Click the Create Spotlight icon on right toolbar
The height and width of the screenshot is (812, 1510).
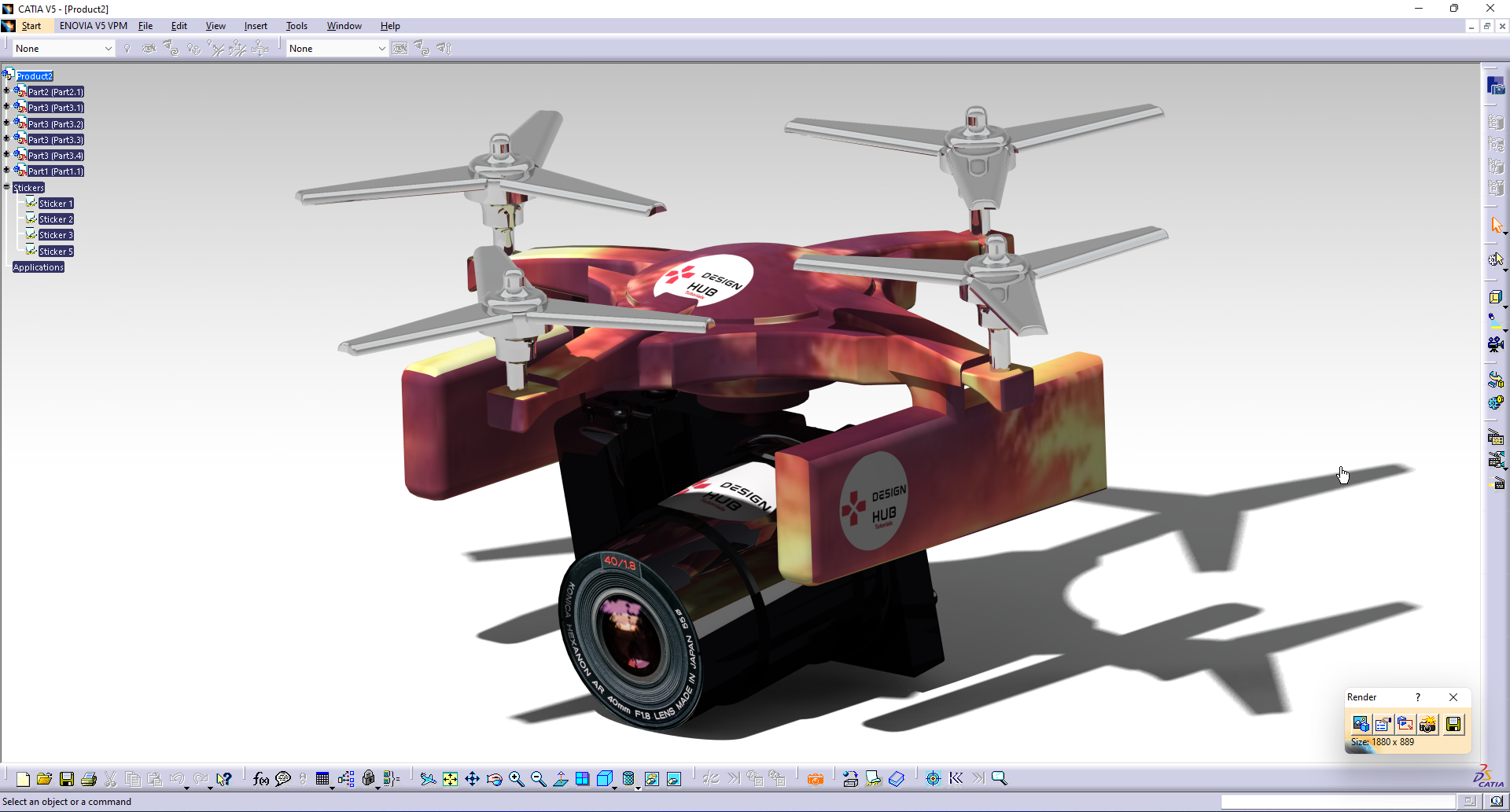(1494, 319)
